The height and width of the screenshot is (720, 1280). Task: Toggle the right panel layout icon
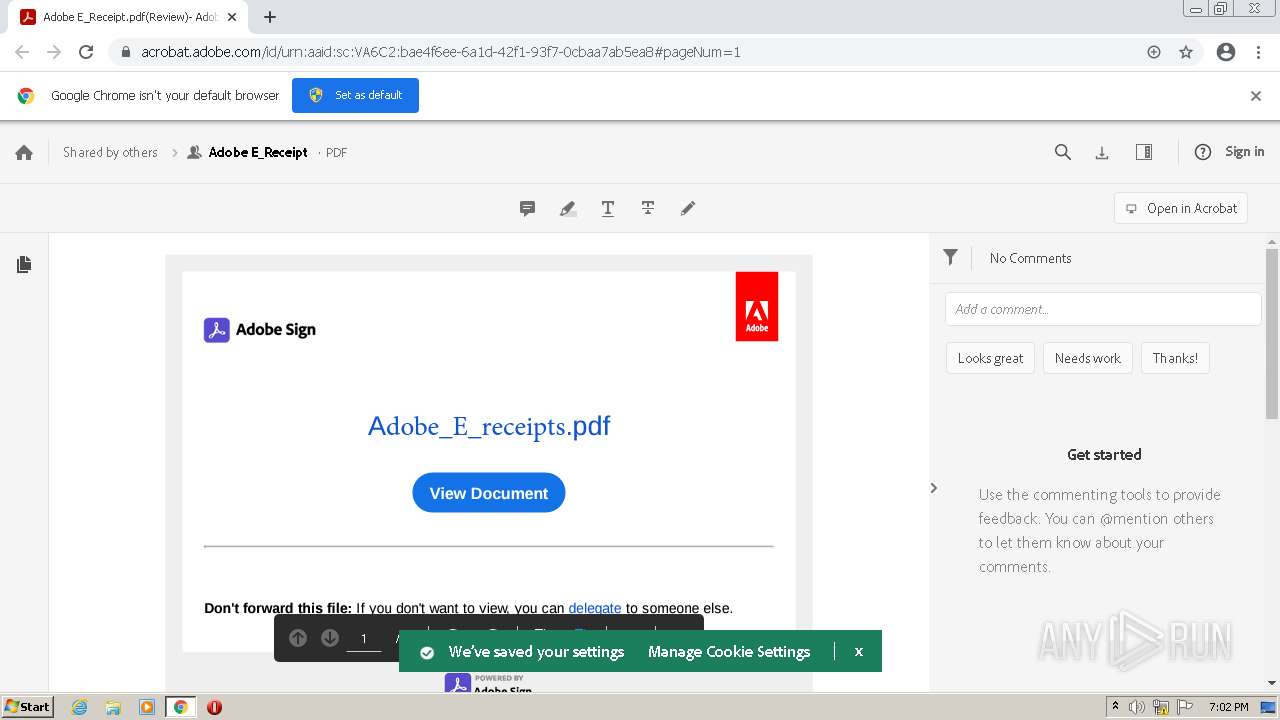pyautogui.click(x=1144, y=152)
